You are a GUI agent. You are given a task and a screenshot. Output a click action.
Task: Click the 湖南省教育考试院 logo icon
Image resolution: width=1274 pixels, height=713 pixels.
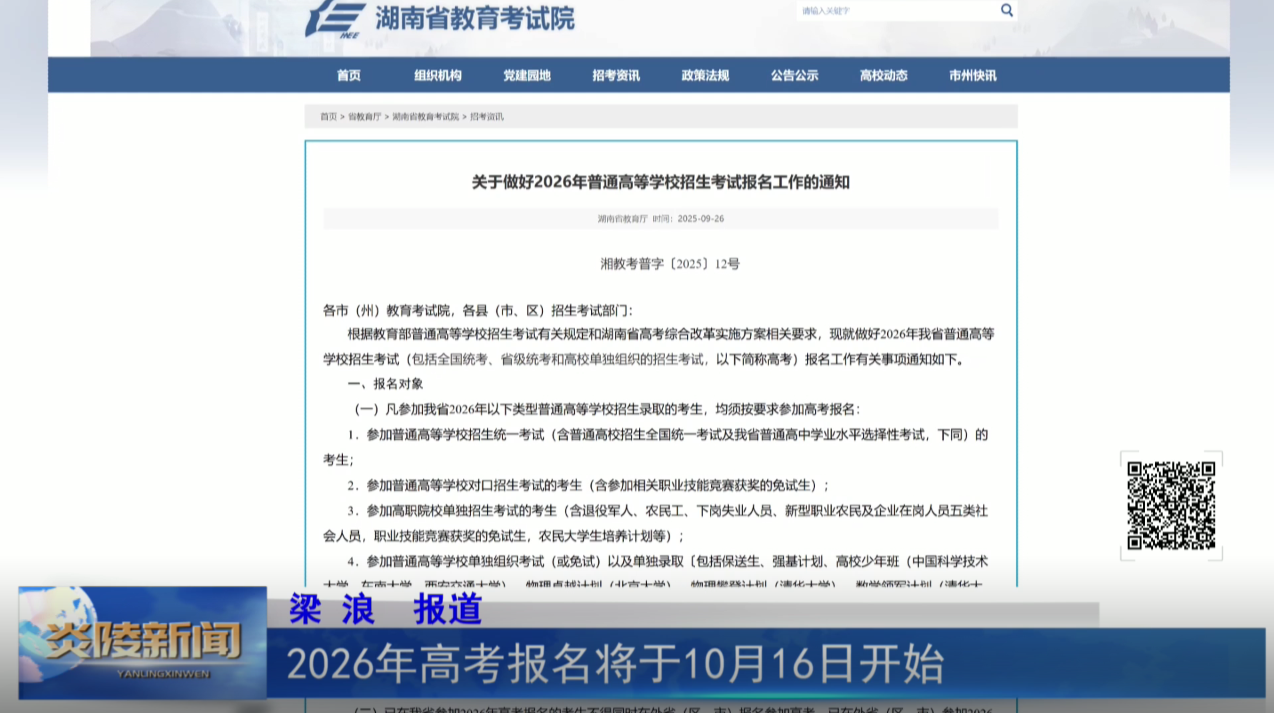coord(338,17)
